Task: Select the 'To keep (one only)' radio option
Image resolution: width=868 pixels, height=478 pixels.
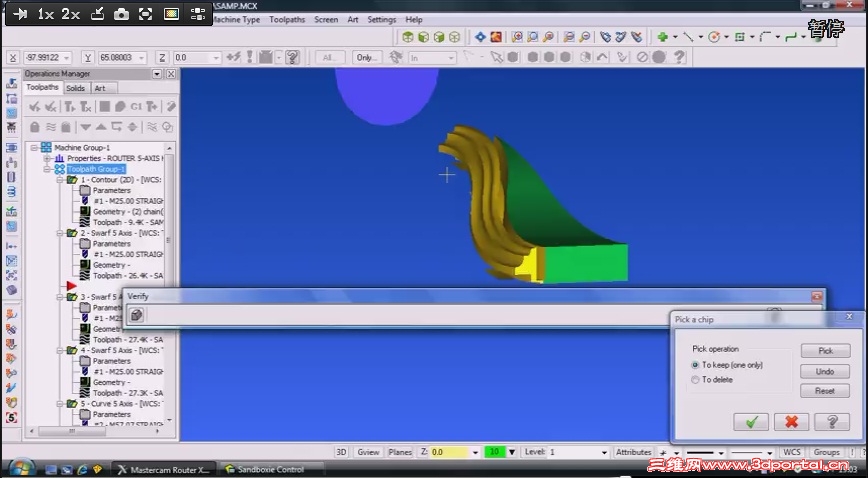Action: (695, 365)
